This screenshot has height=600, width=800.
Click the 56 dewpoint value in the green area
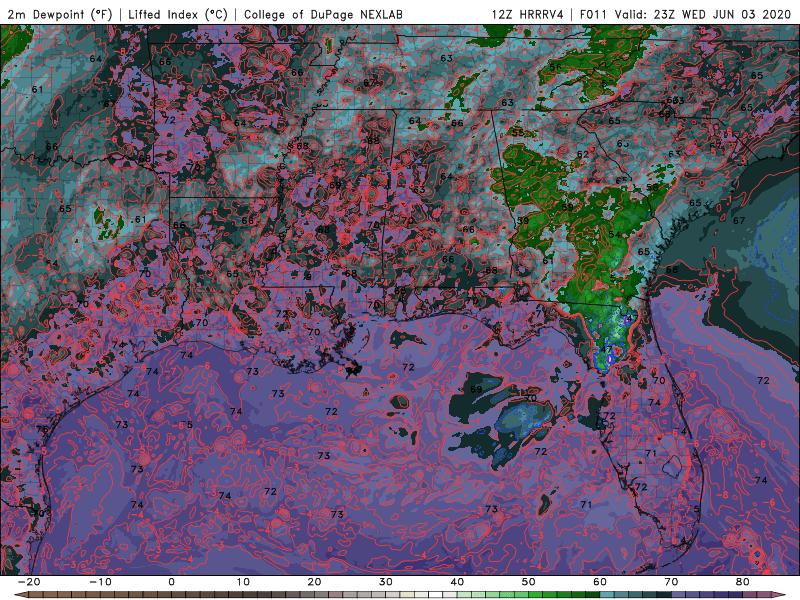(556, 67)
